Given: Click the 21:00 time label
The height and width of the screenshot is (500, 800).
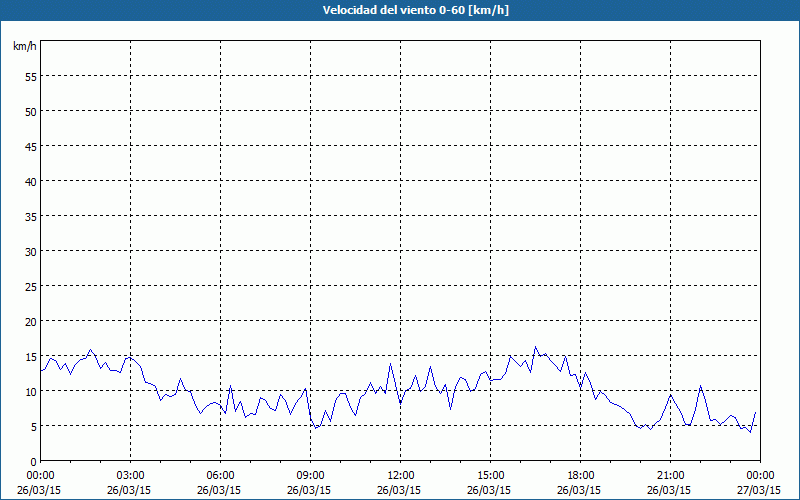Looking at the screenshot, I should (670, 476).
